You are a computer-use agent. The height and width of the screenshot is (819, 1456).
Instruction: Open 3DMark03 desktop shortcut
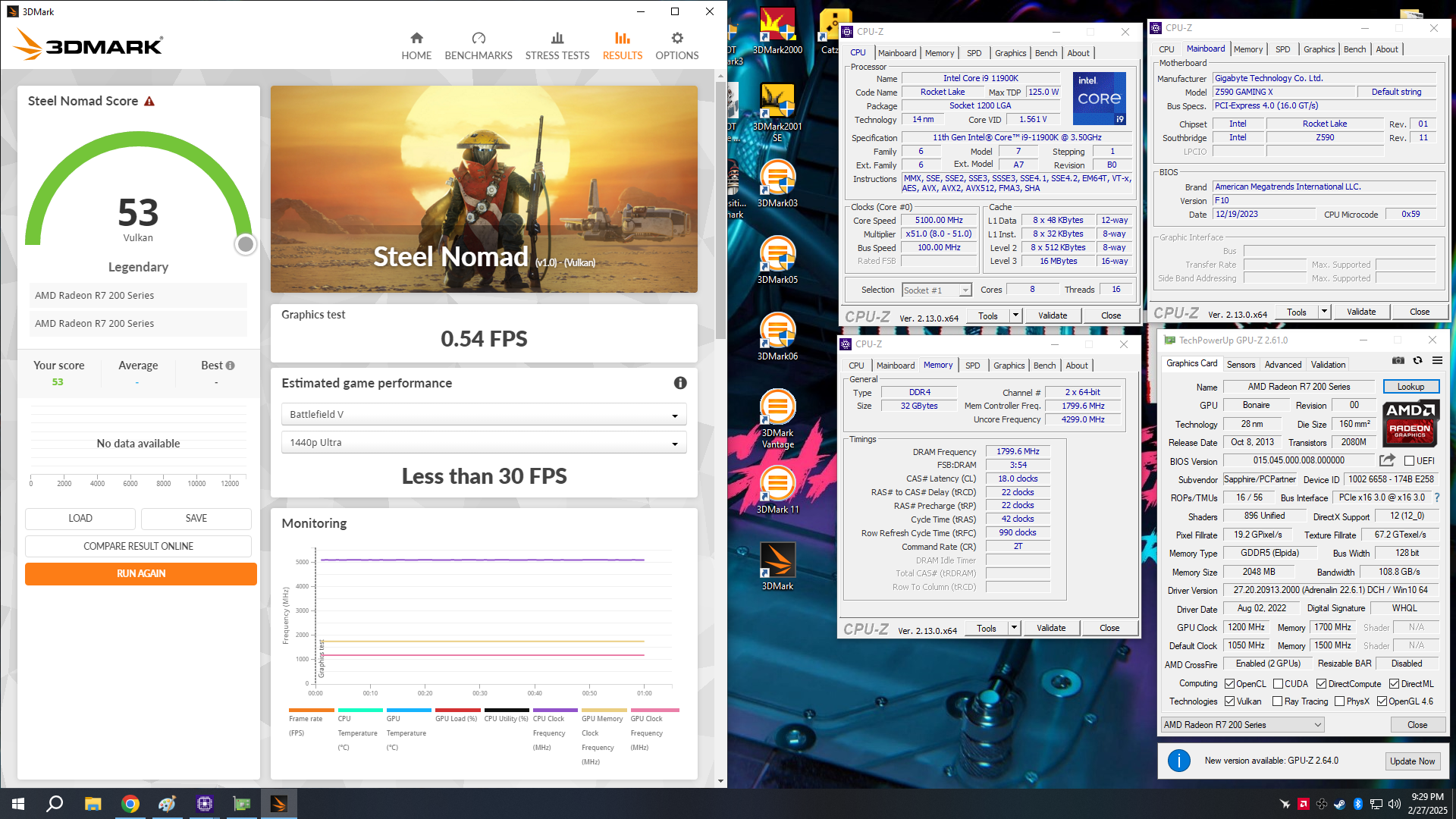click(x=777, y=184)
